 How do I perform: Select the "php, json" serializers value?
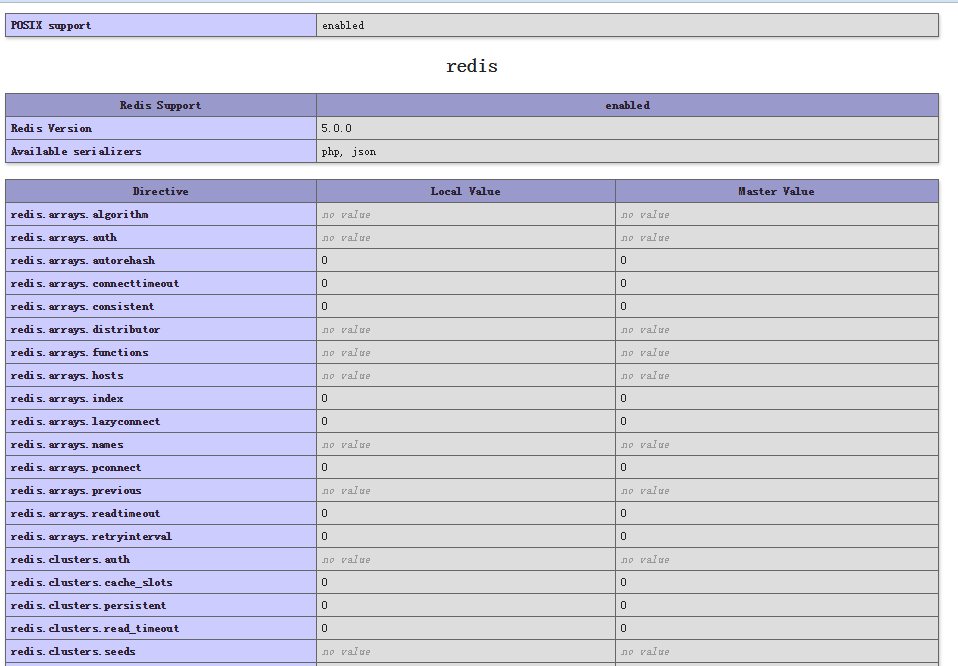point(349,152)
